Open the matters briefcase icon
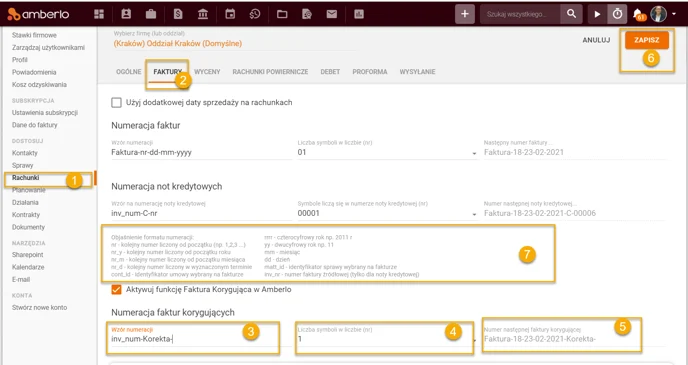The height and width of the screenshot is (365, 688). [x=151, y=14]
